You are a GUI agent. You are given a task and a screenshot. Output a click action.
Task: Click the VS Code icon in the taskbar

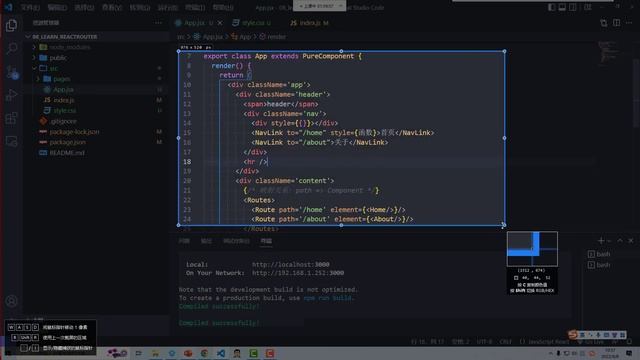click(221, 353)
